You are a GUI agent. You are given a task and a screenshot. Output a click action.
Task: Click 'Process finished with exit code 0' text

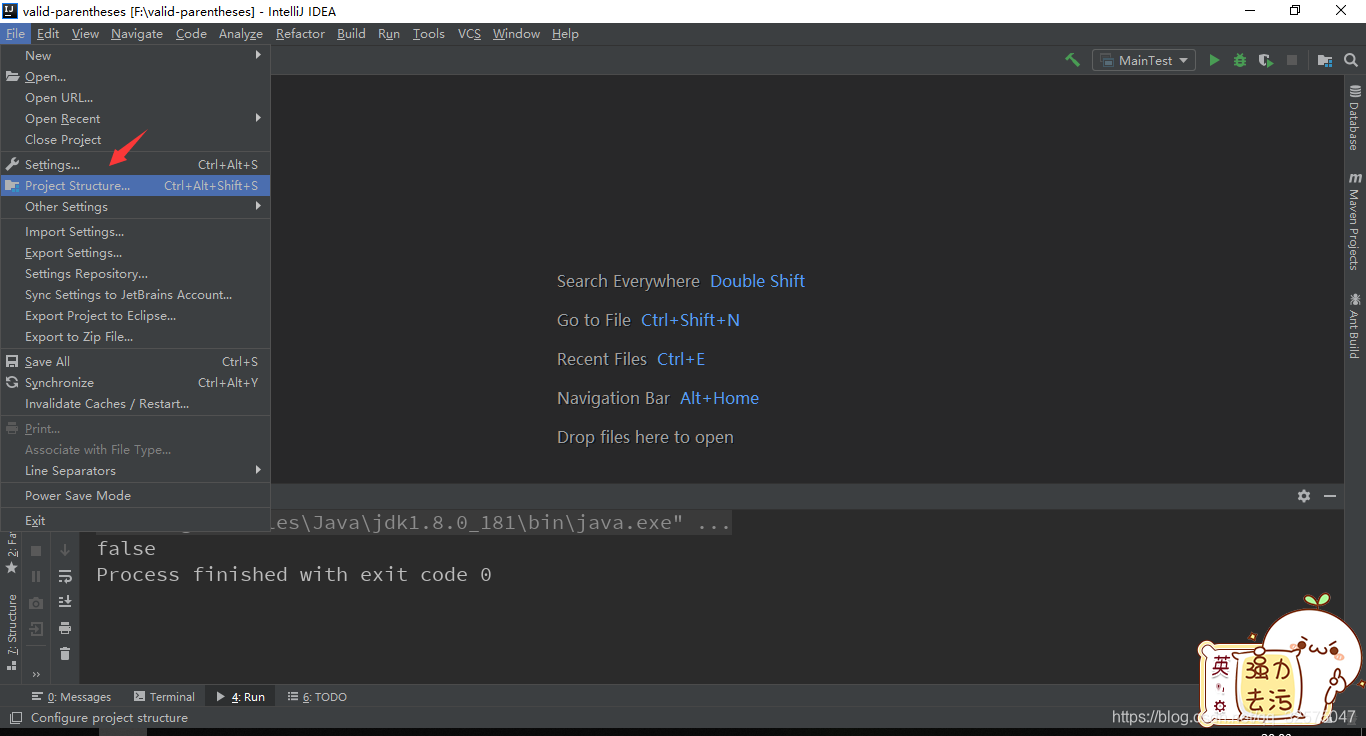point(294,575)
